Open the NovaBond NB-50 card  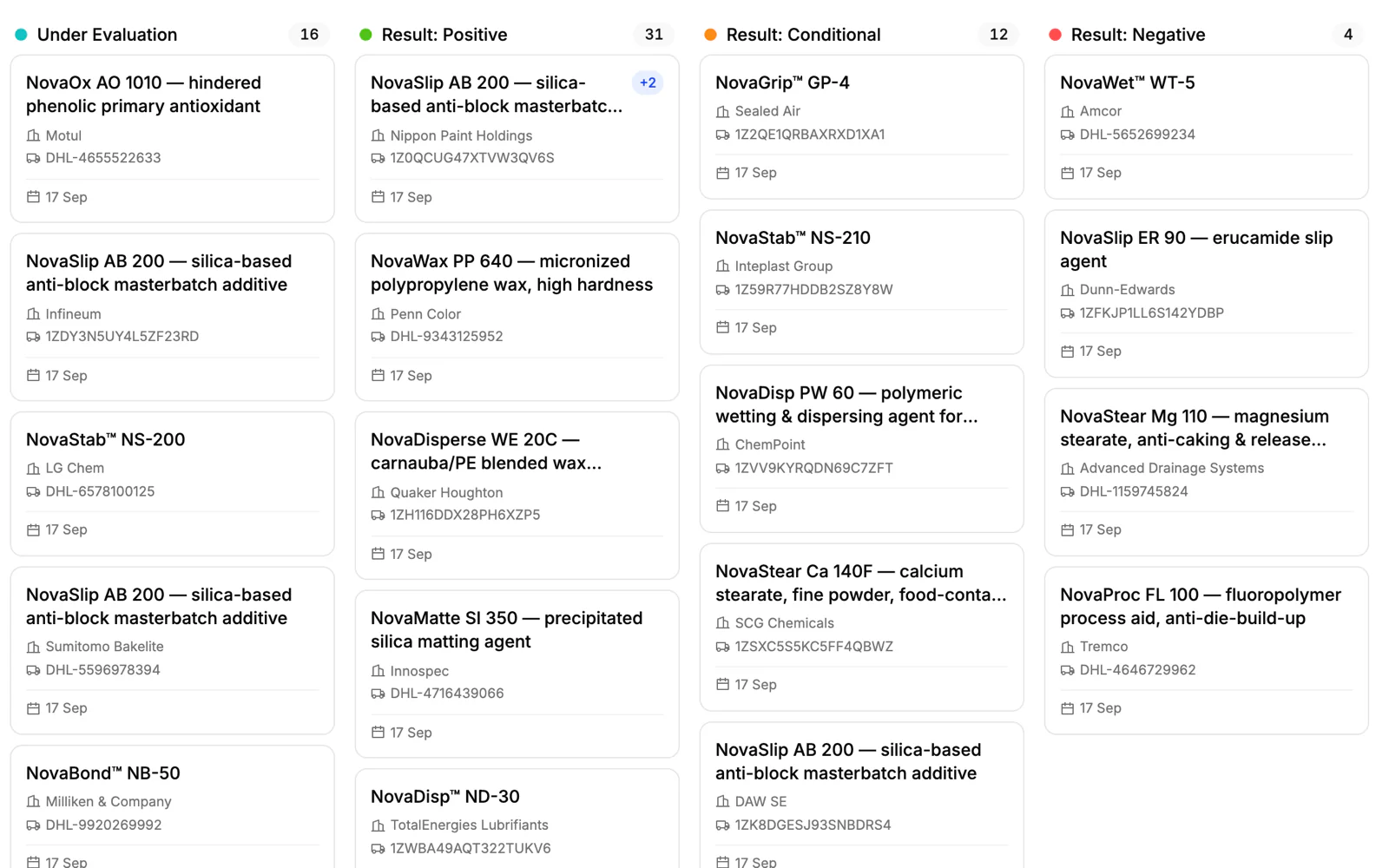click(x=172, y=807)
